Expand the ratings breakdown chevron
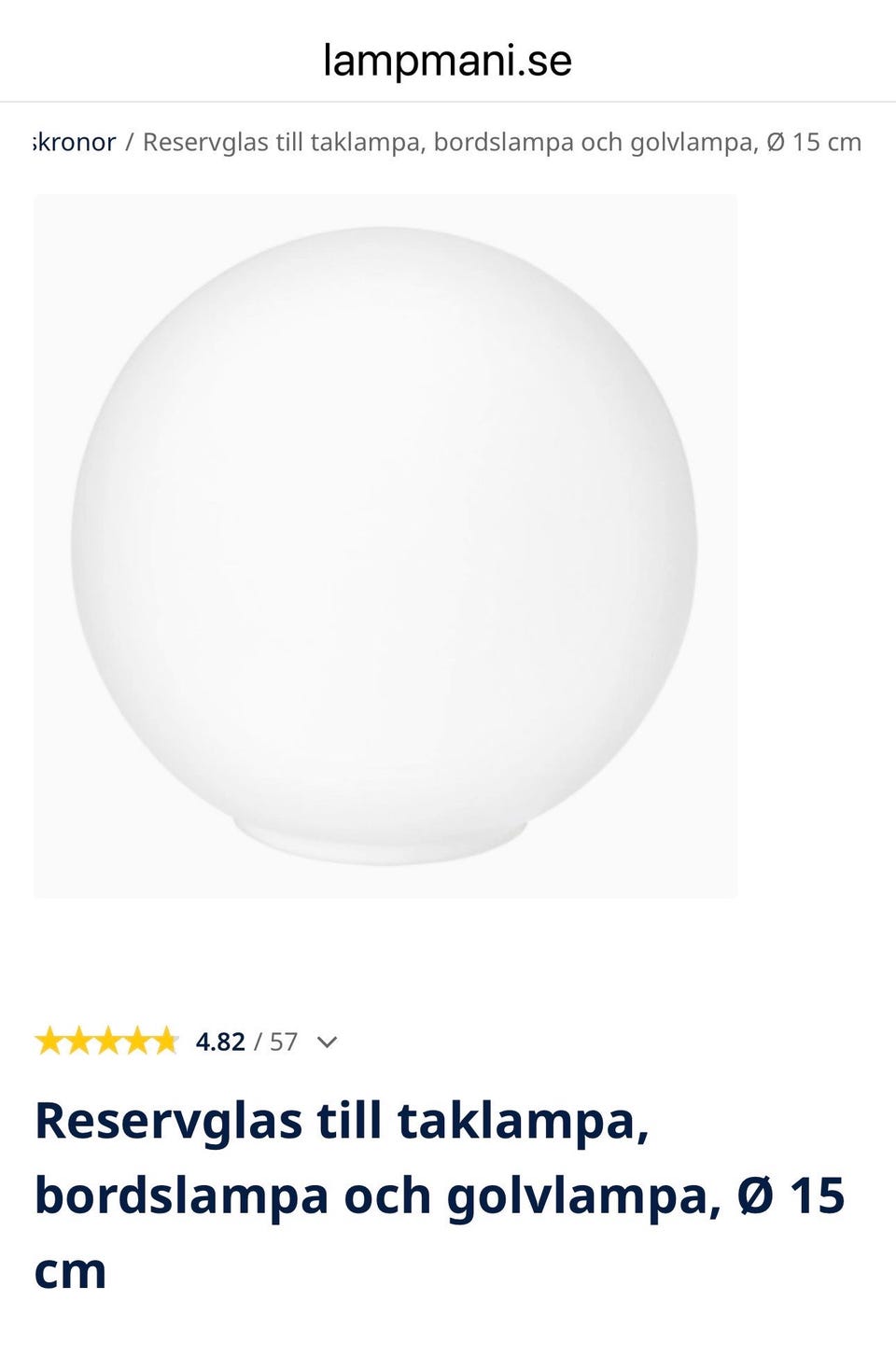Screen dimensions: 896x1356 point(327,1042)
